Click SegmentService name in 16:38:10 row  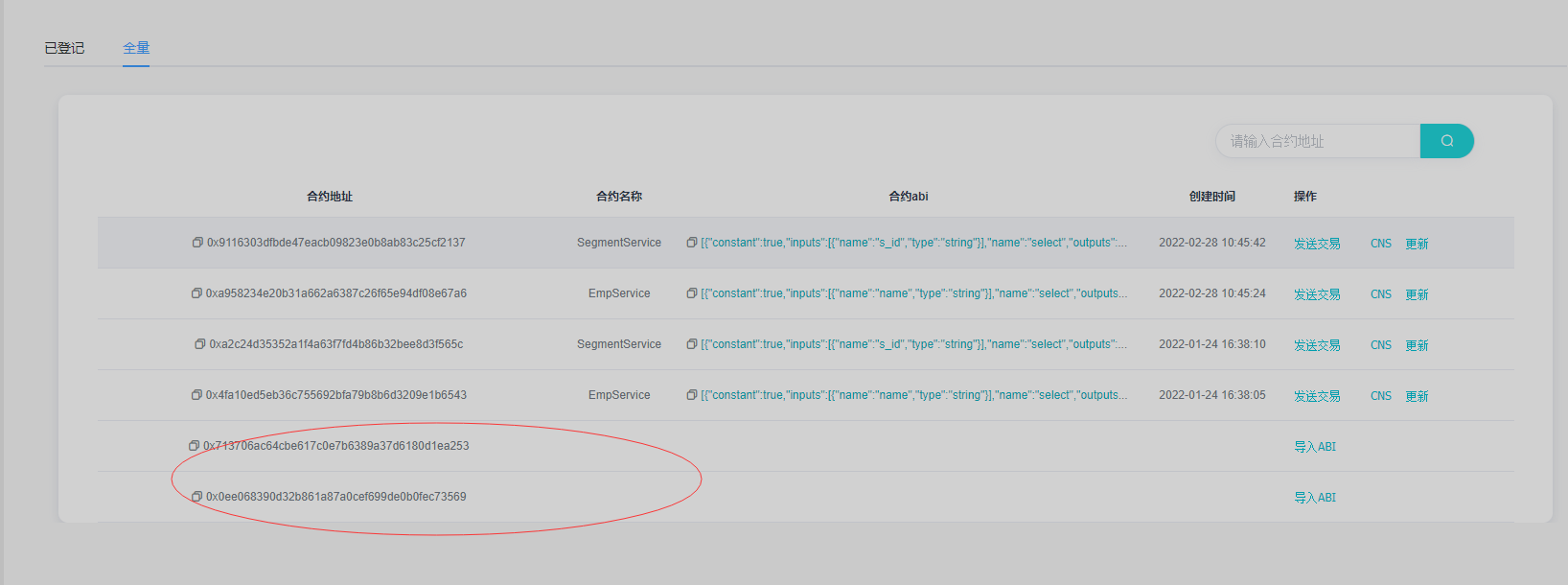(619, 344)
